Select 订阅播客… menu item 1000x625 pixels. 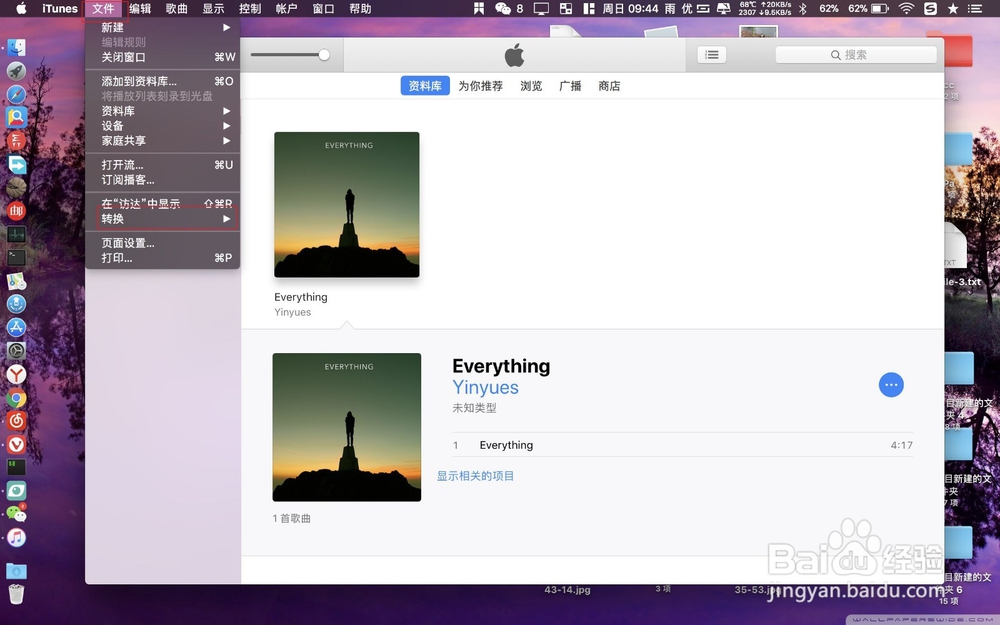[x=163, y=179]
